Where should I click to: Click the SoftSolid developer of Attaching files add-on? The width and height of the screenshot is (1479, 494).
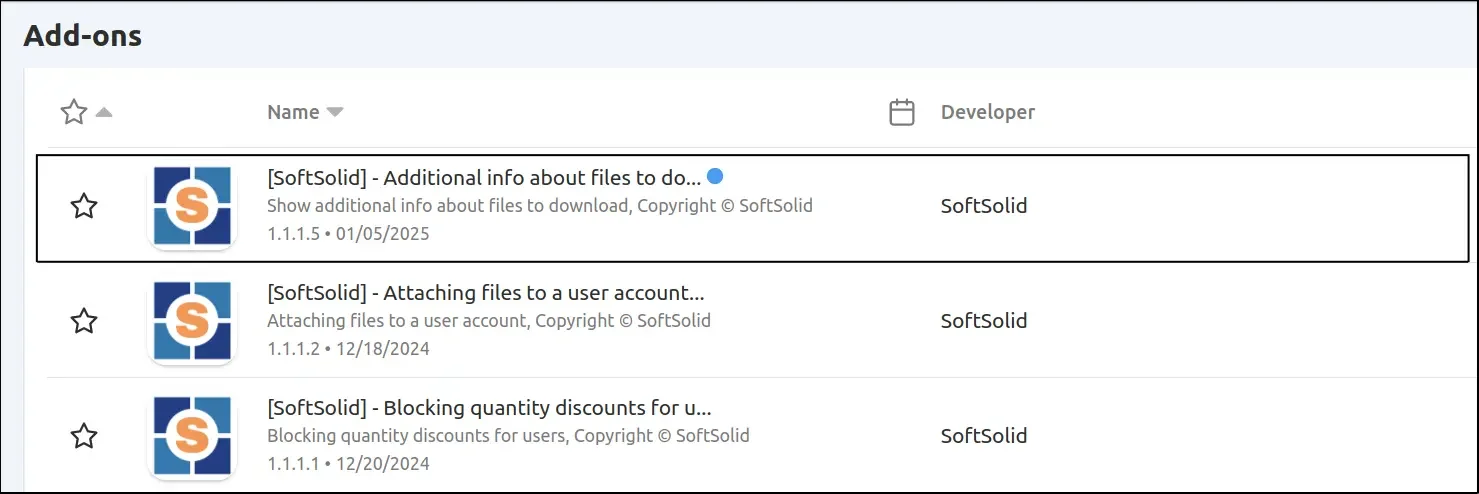[984, 321]
